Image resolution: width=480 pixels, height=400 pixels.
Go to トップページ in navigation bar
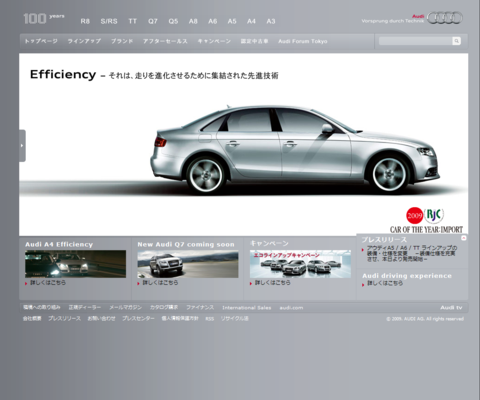click(41, 41)
